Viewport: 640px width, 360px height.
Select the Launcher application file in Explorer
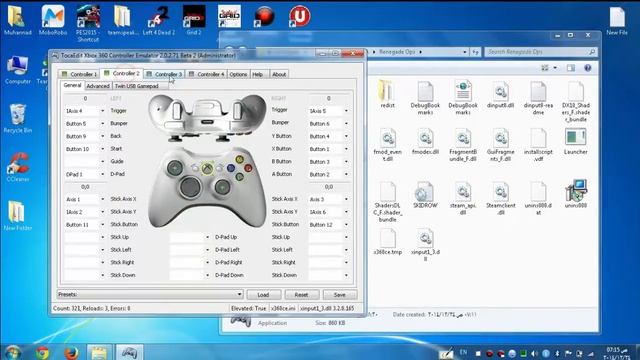[576, 141]
